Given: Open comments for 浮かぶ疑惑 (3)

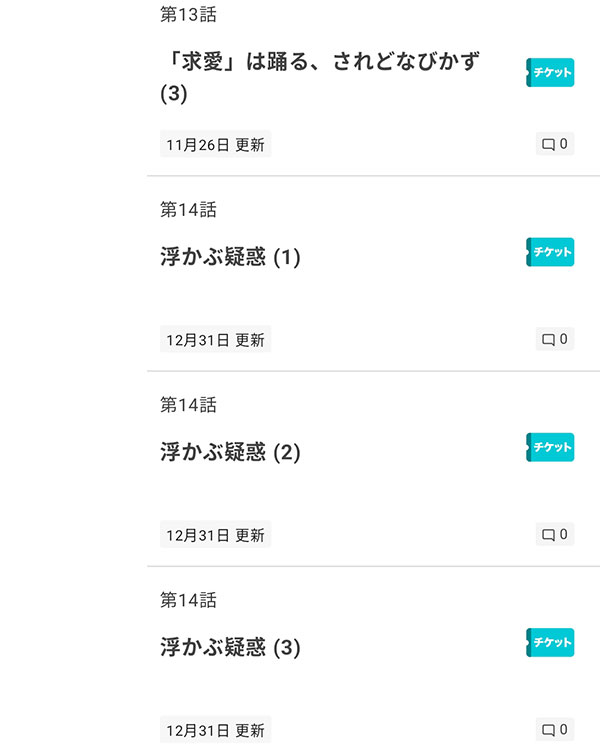Looking at the screenshot, I should (x=555, y=729).
